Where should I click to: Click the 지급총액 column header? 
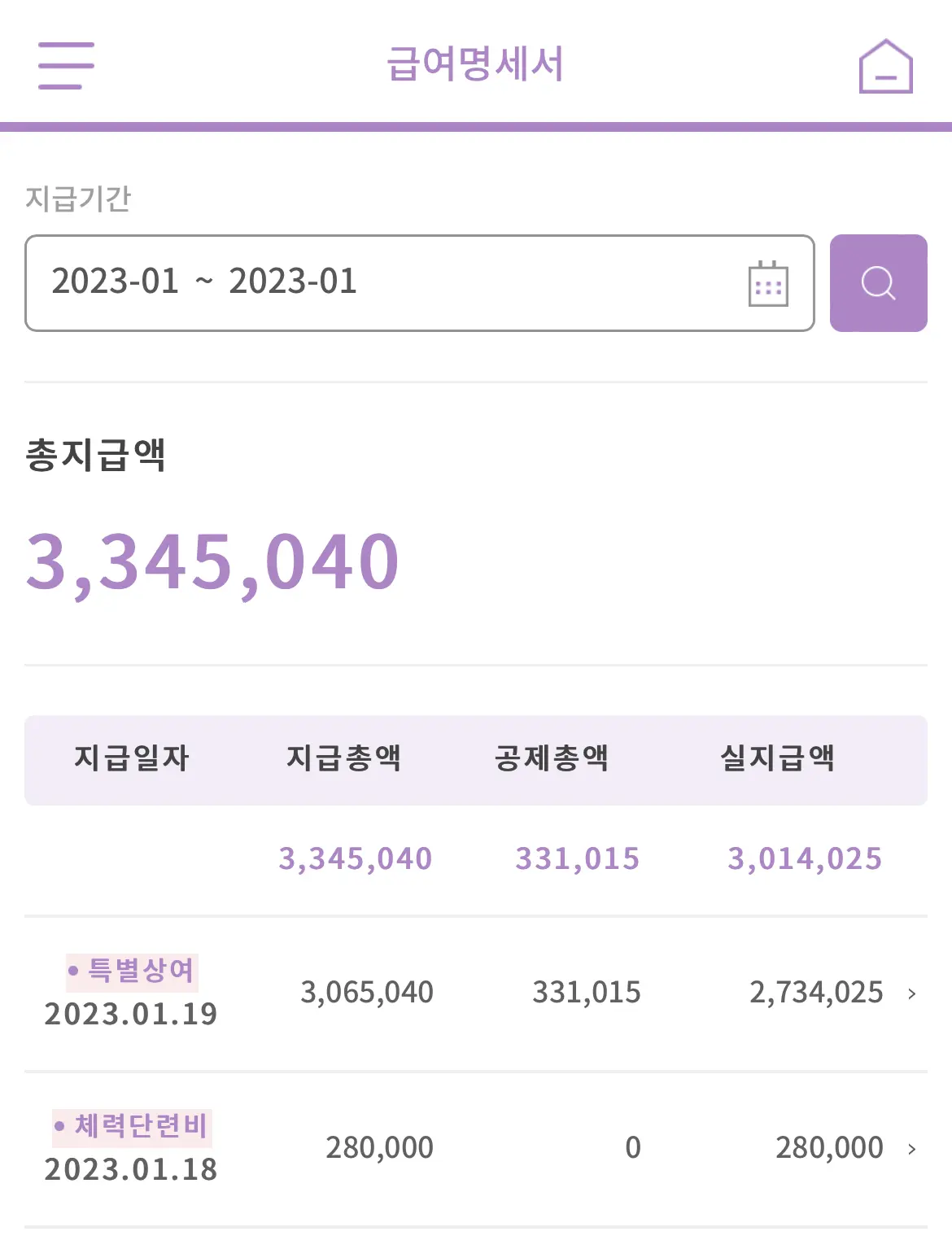[x=344, y=758]
